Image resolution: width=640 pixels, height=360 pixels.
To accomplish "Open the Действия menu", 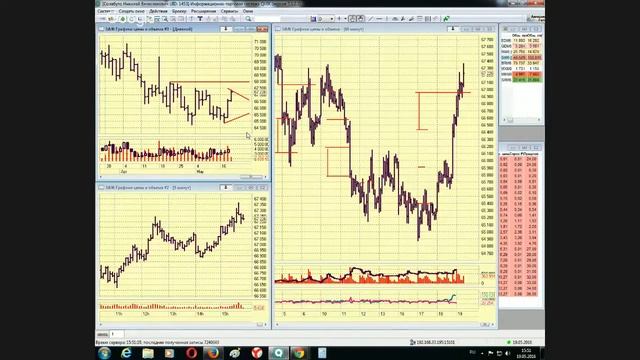I will 158,11.
